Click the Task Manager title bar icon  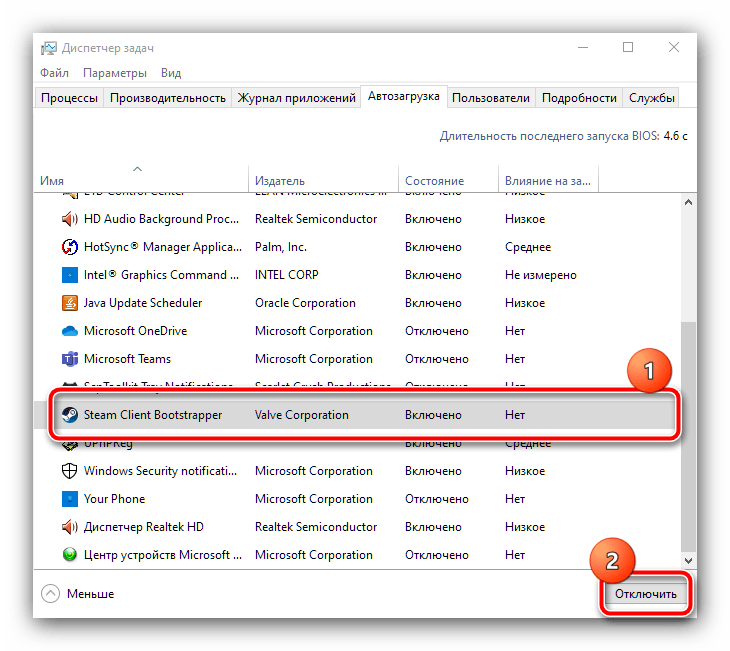tap(48, 48)
